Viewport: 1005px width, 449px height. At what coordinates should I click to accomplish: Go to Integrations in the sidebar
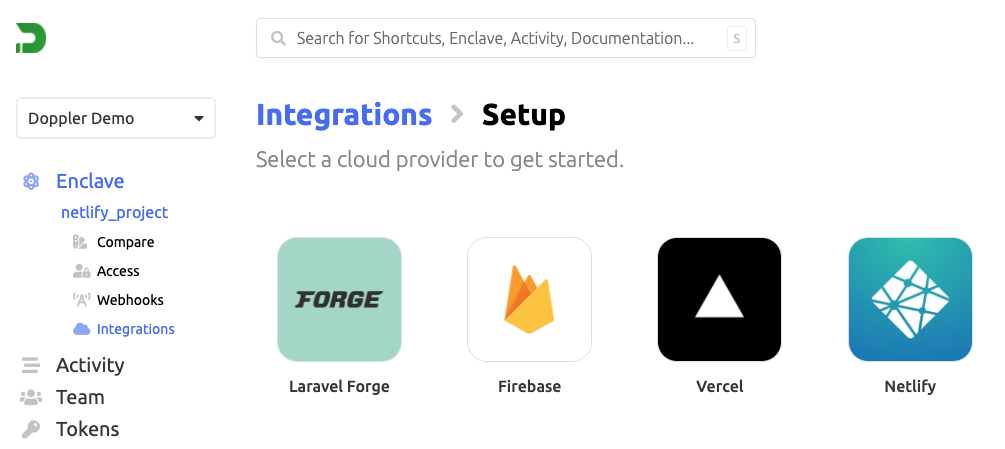pos(135,329)
